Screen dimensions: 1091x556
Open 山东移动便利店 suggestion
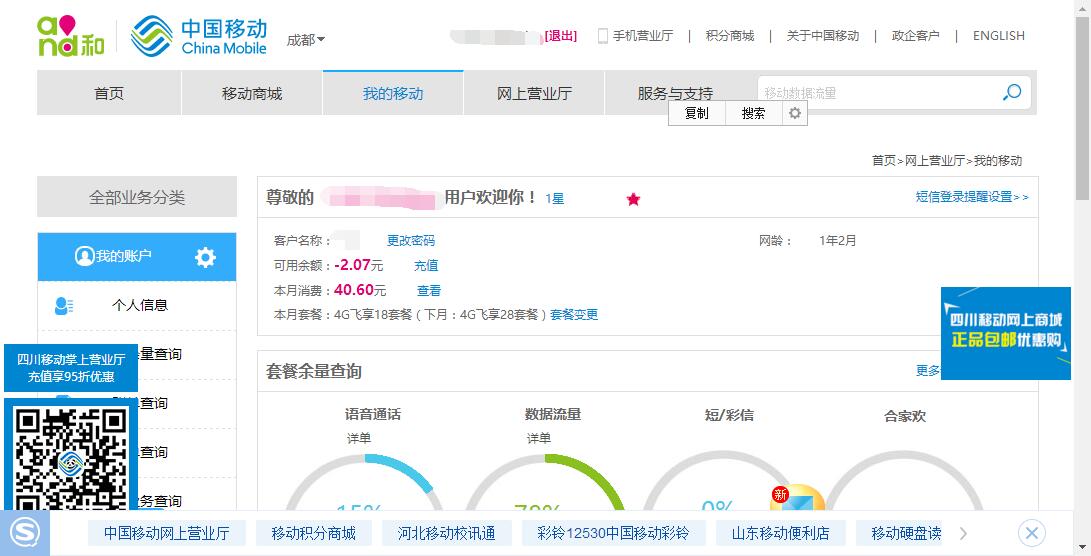pyautogui.click(x=781, y=534)
